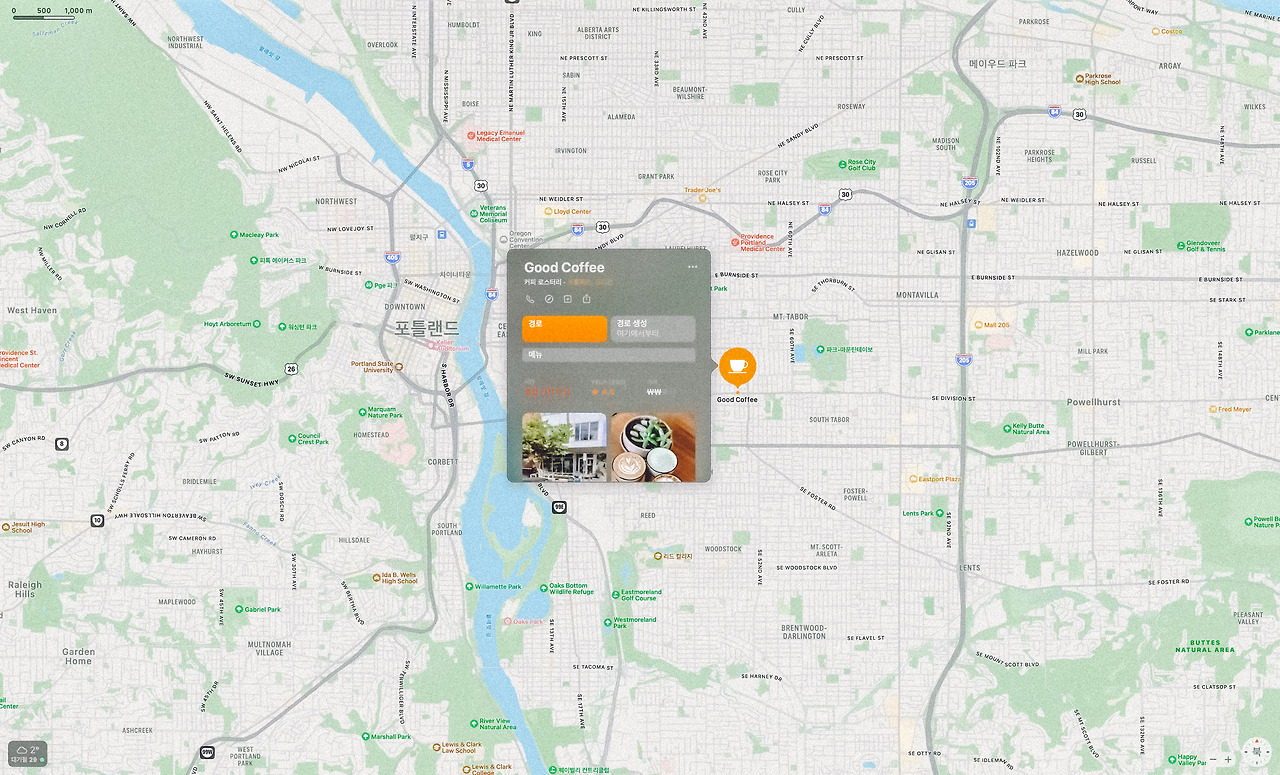Select the Gabriel Park marker

point(238,609)
